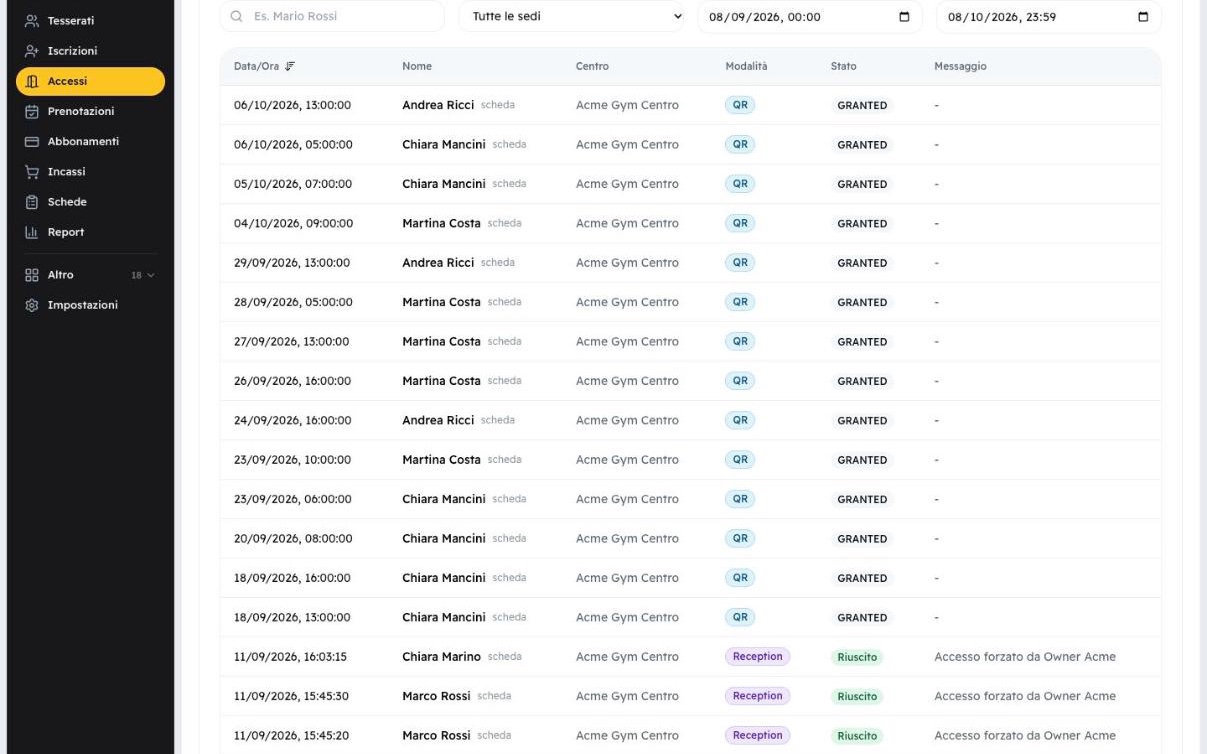The image size is (1207, 754).
Task: Open Impostazioni from the sidebar
Action: (90, 305)
